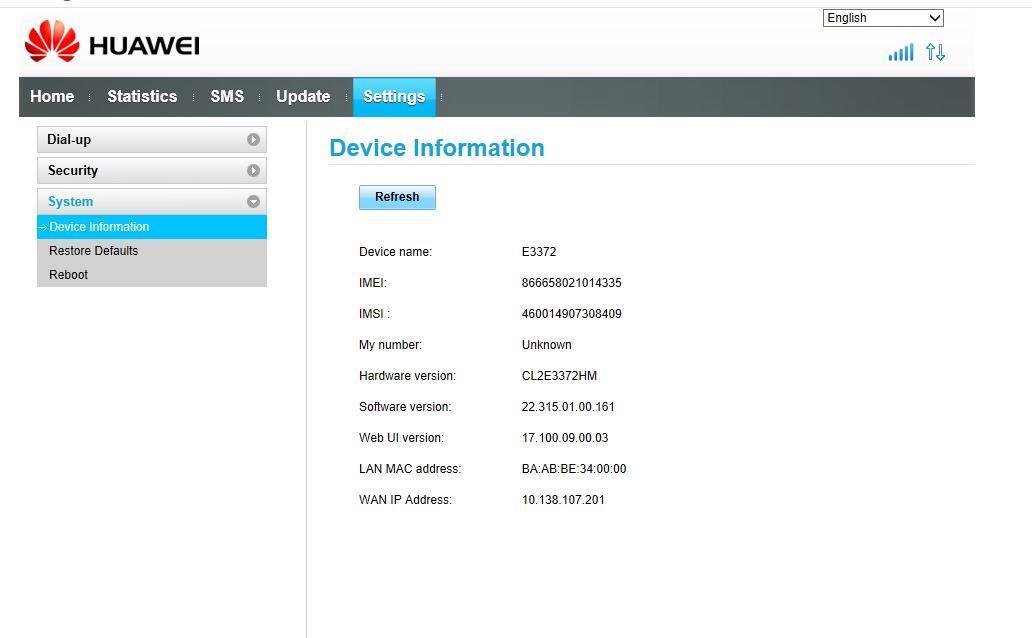
Task: Select hardware version CL2E3372HM
Action: pyautogui.click(x=559, y=375)
